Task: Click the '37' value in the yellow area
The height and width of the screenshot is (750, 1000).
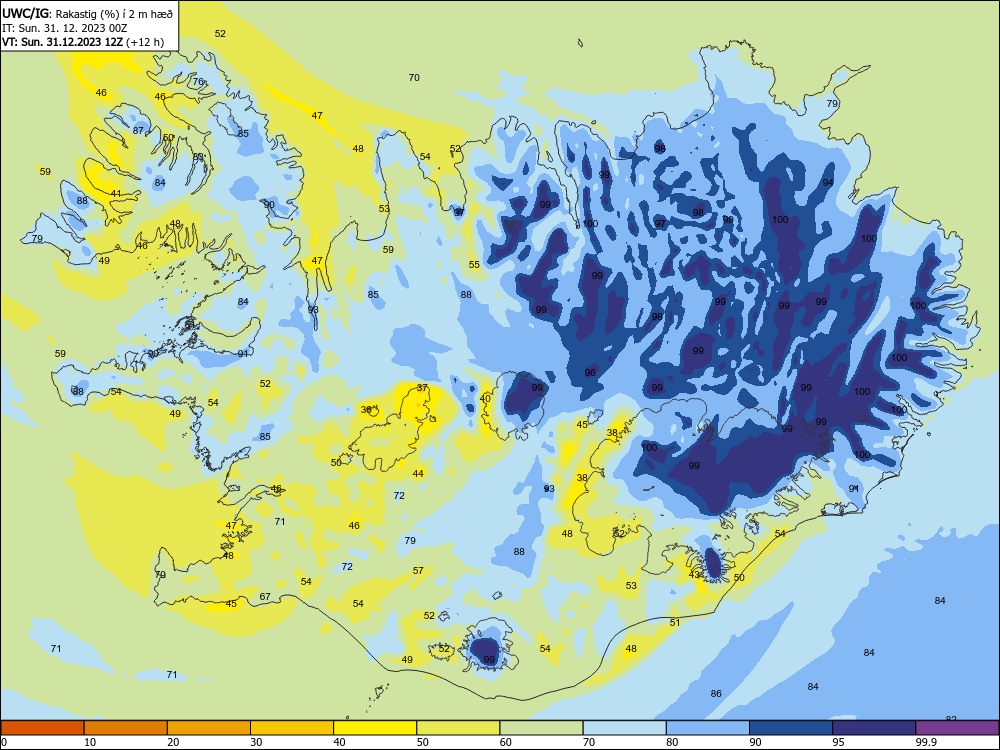Action: coord(422,388)
